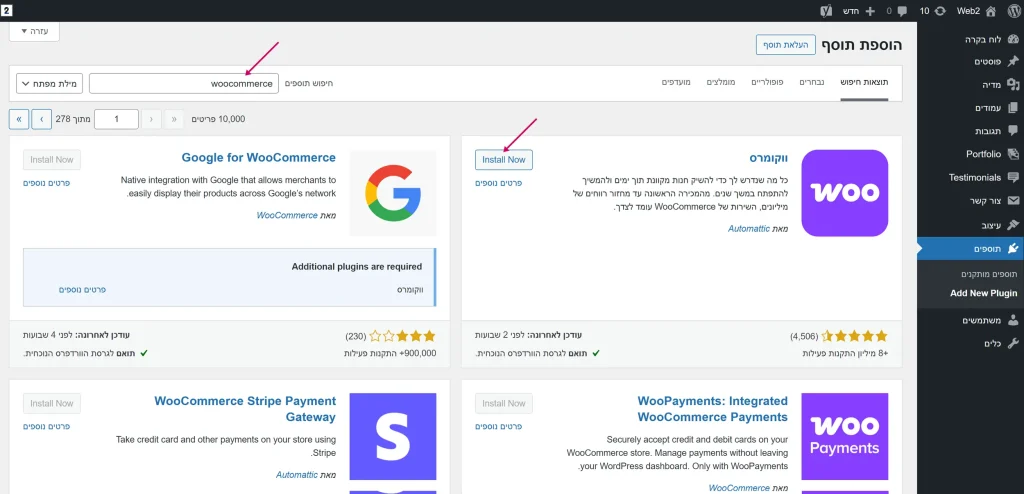Click the current page number field
Image resolution: width=1024 pixels, height=494 pixels.
coord(117,119)
